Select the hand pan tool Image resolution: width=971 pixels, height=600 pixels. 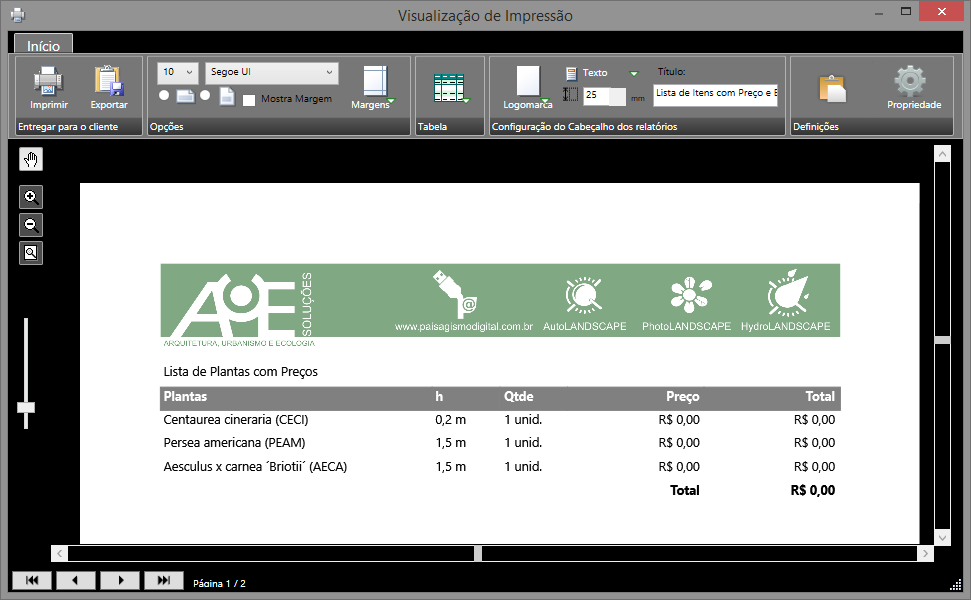(31, 159)
